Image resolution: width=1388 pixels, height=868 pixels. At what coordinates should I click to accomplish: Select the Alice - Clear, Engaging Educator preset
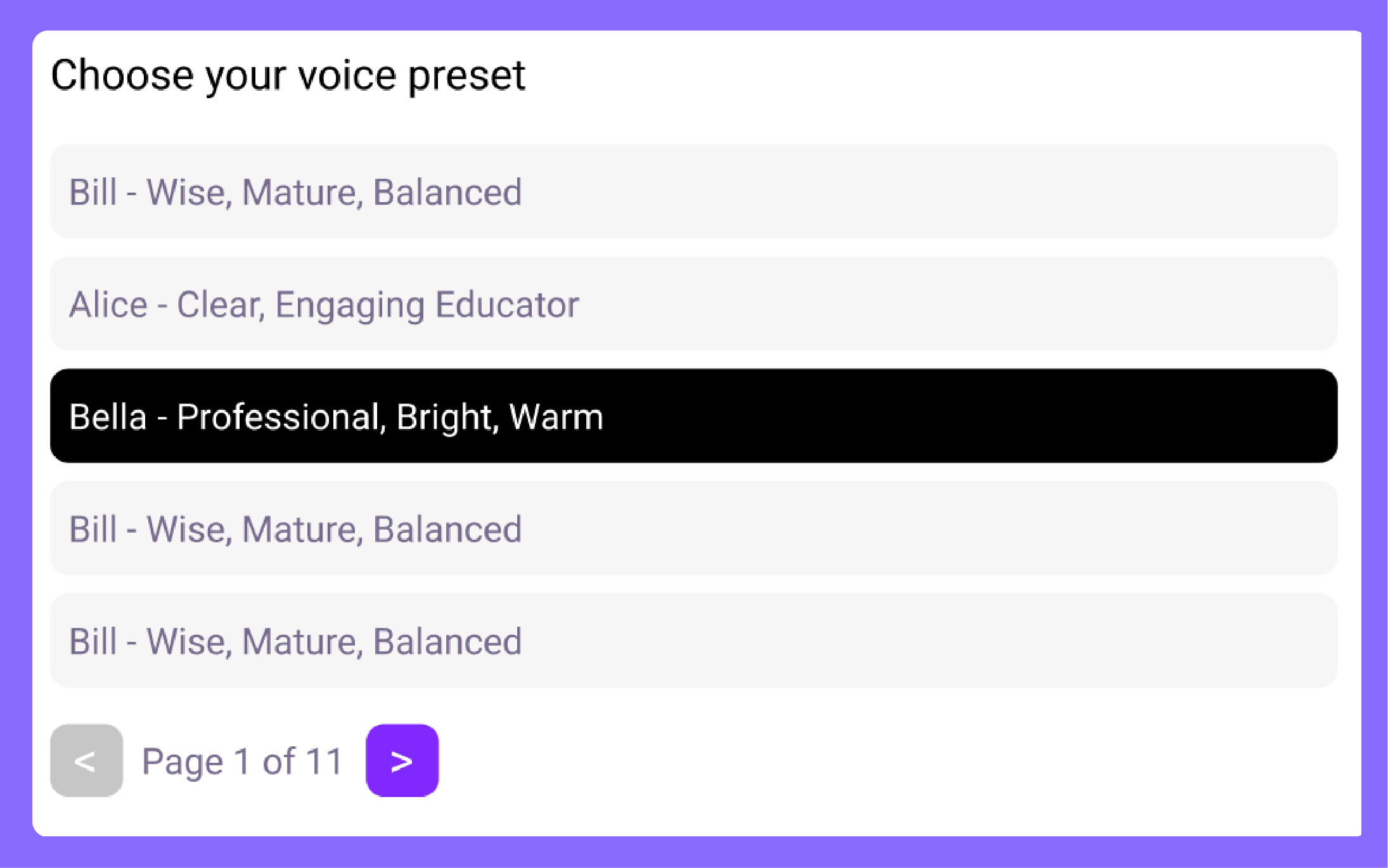[693, 304]
